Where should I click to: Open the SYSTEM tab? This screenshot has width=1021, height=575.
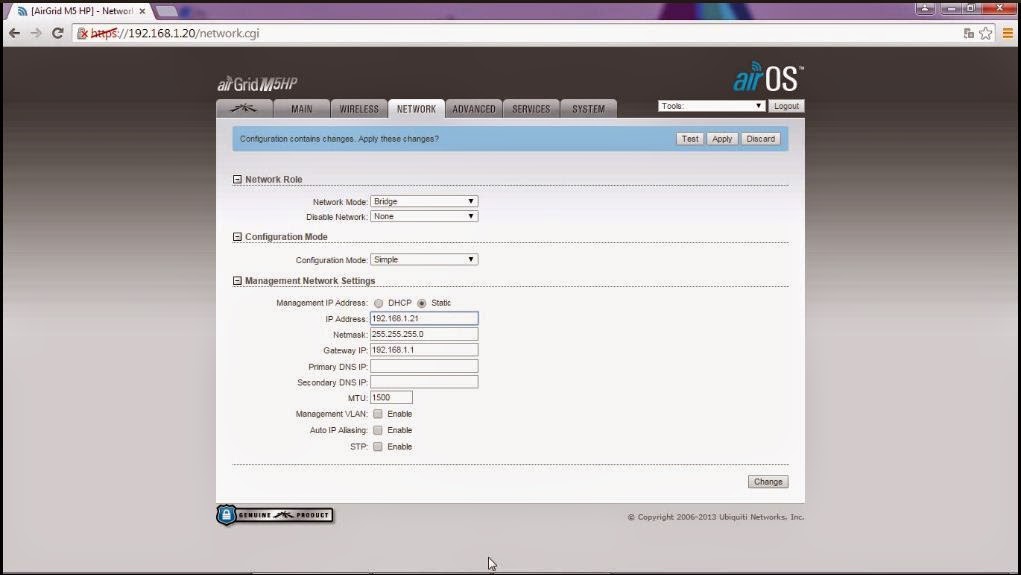(x=588, y=109)
